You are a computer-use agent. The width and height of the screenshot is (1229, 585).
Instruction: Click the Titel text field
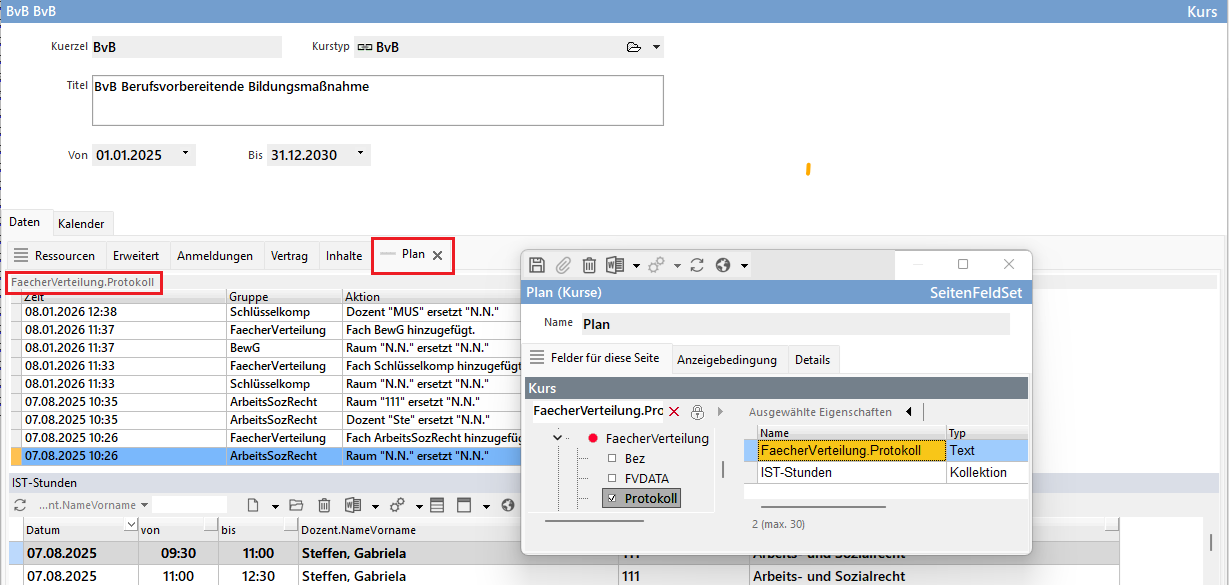[377, 101]
